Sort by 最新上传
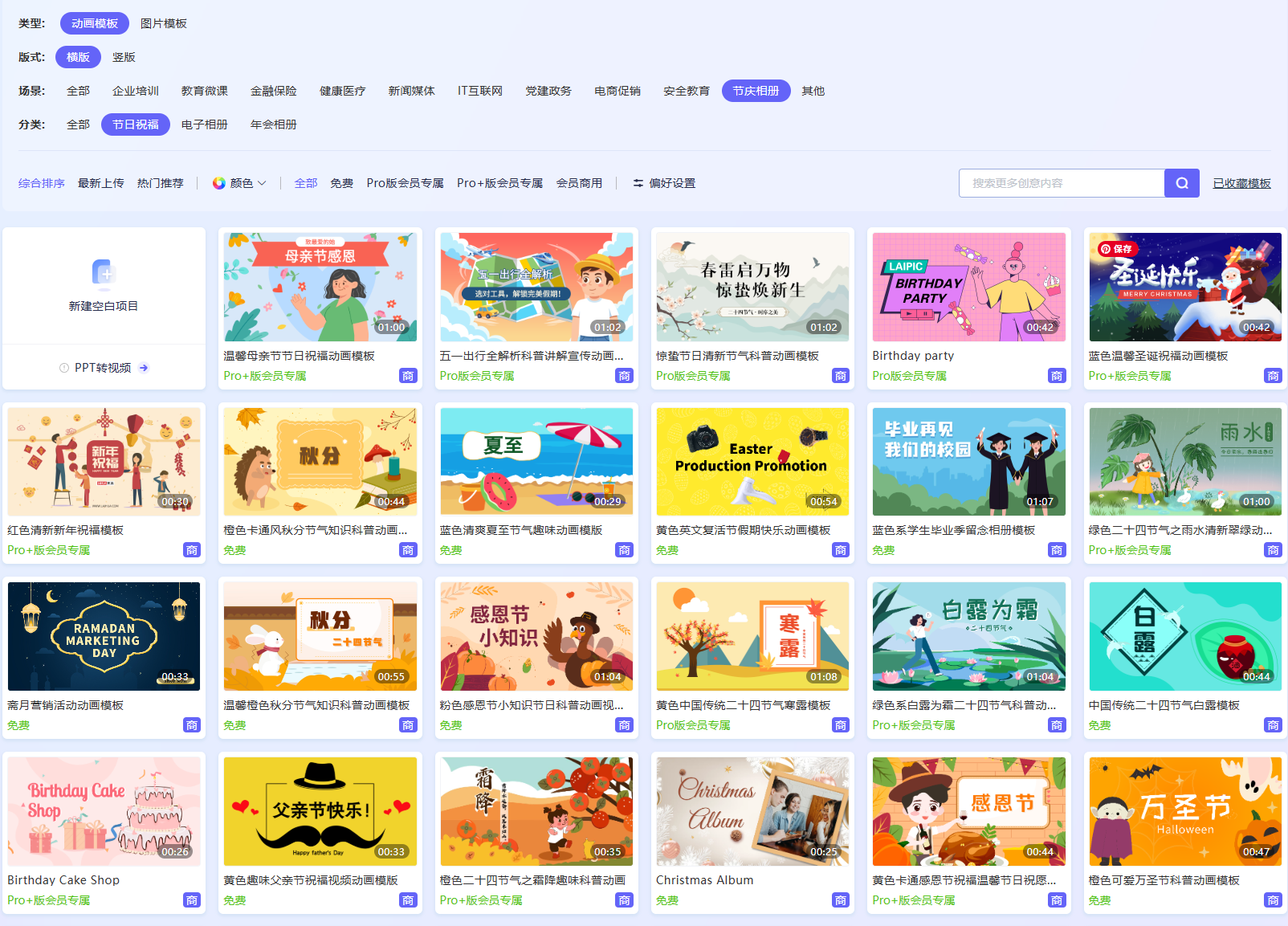The height and width of the screenshot is (926, 1288). click(100, 183)
